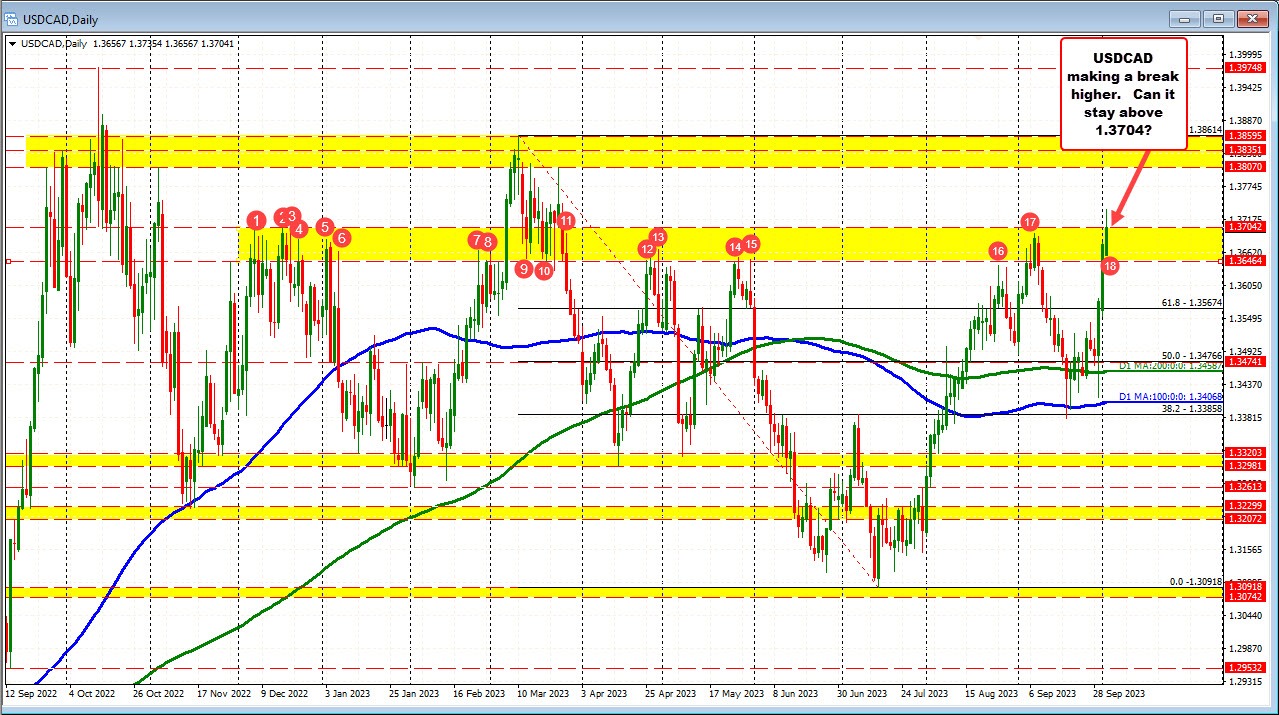Click red circle marker 11 near March 2023 candles
Image resolution: width=1279 pixels, height=715 pixels.
click(x=565, y=222)
